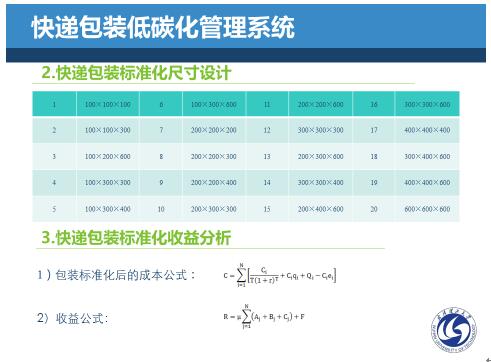Select cell 200×200×200 in row 7
Screen dimensions: 491x362
click(x=214, y=130)
